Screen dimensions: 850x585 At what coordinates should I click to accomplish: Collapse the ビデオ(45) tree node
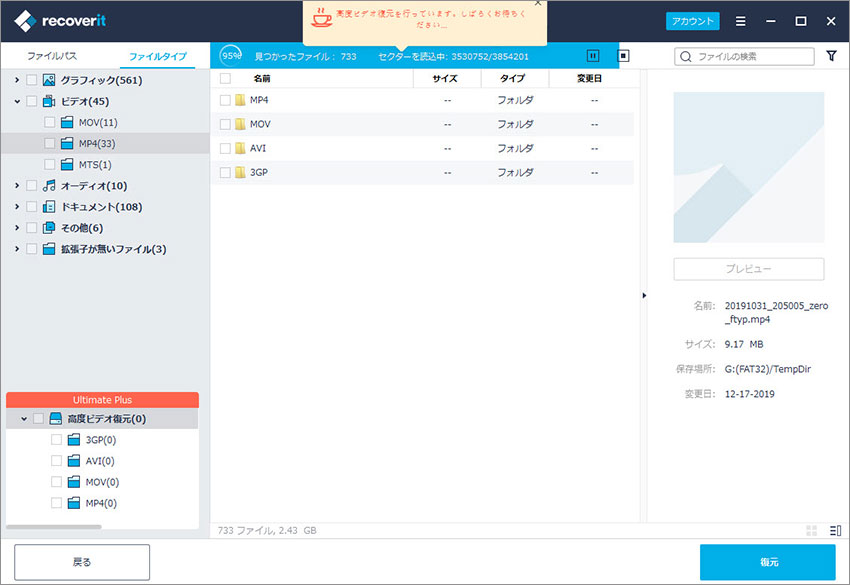[17, 101]
